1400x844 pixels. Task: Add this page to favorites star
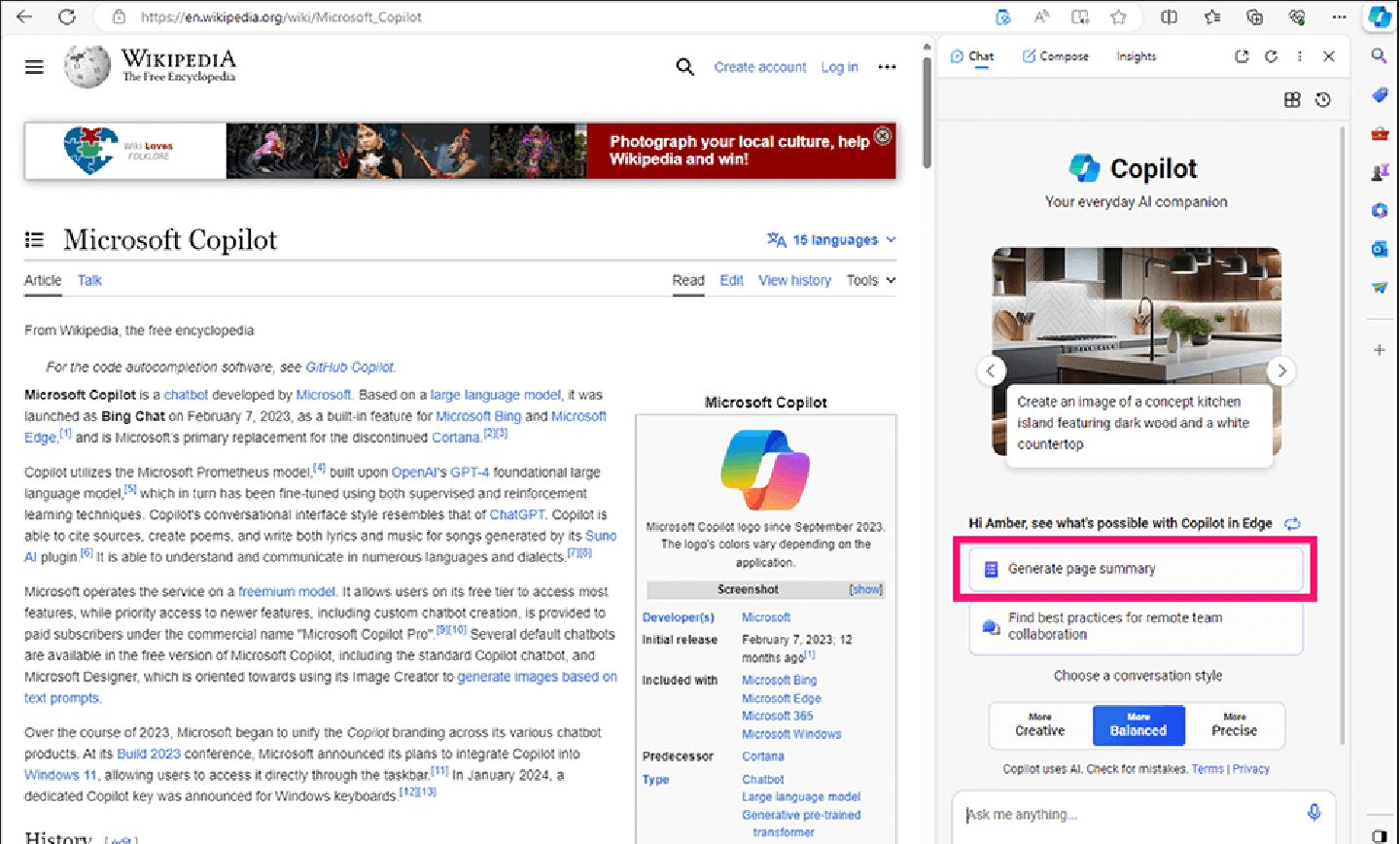[1118, 17]
